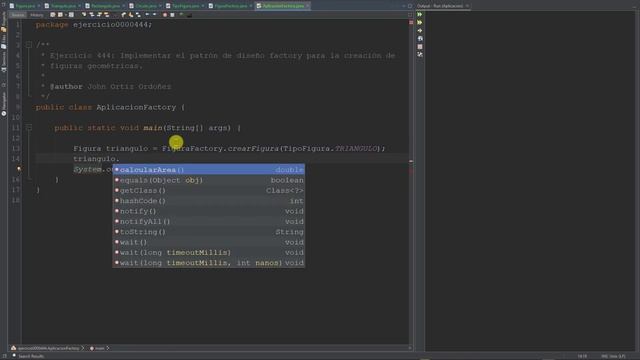Screen dimensions: 640x360
Task: Select notifyAll() in the suggestion list
Action: click(x=209, y=221)
